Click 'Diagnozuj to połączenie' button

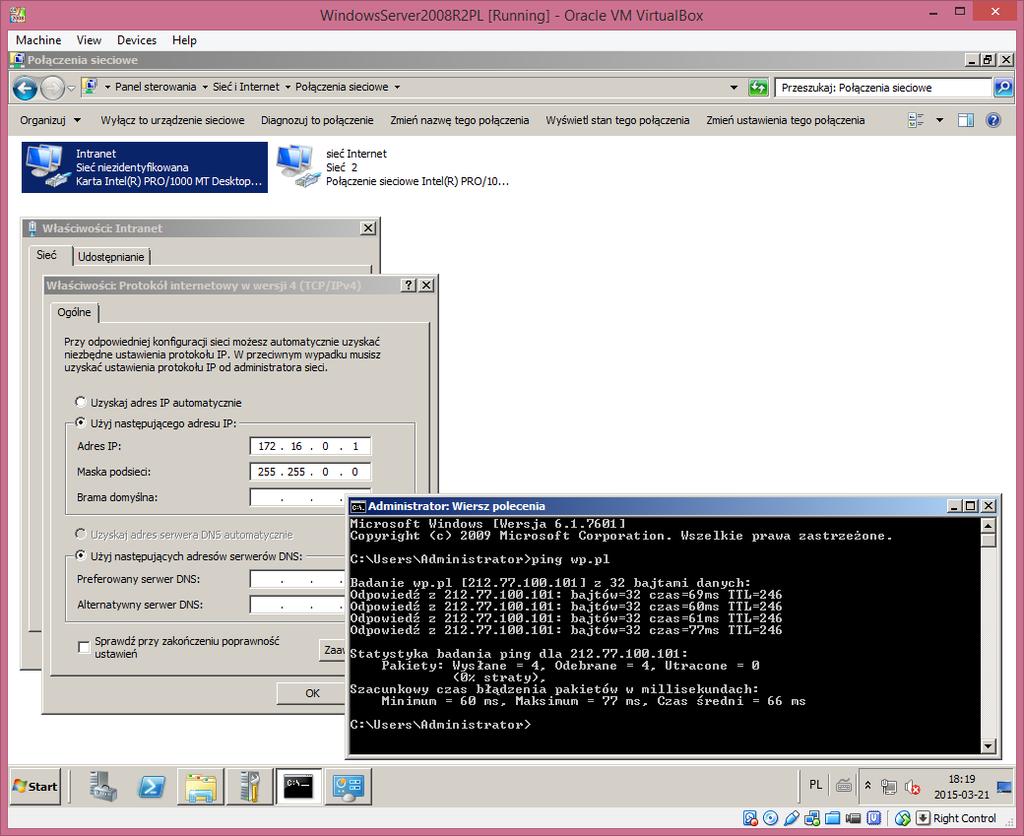click(317, 120)
